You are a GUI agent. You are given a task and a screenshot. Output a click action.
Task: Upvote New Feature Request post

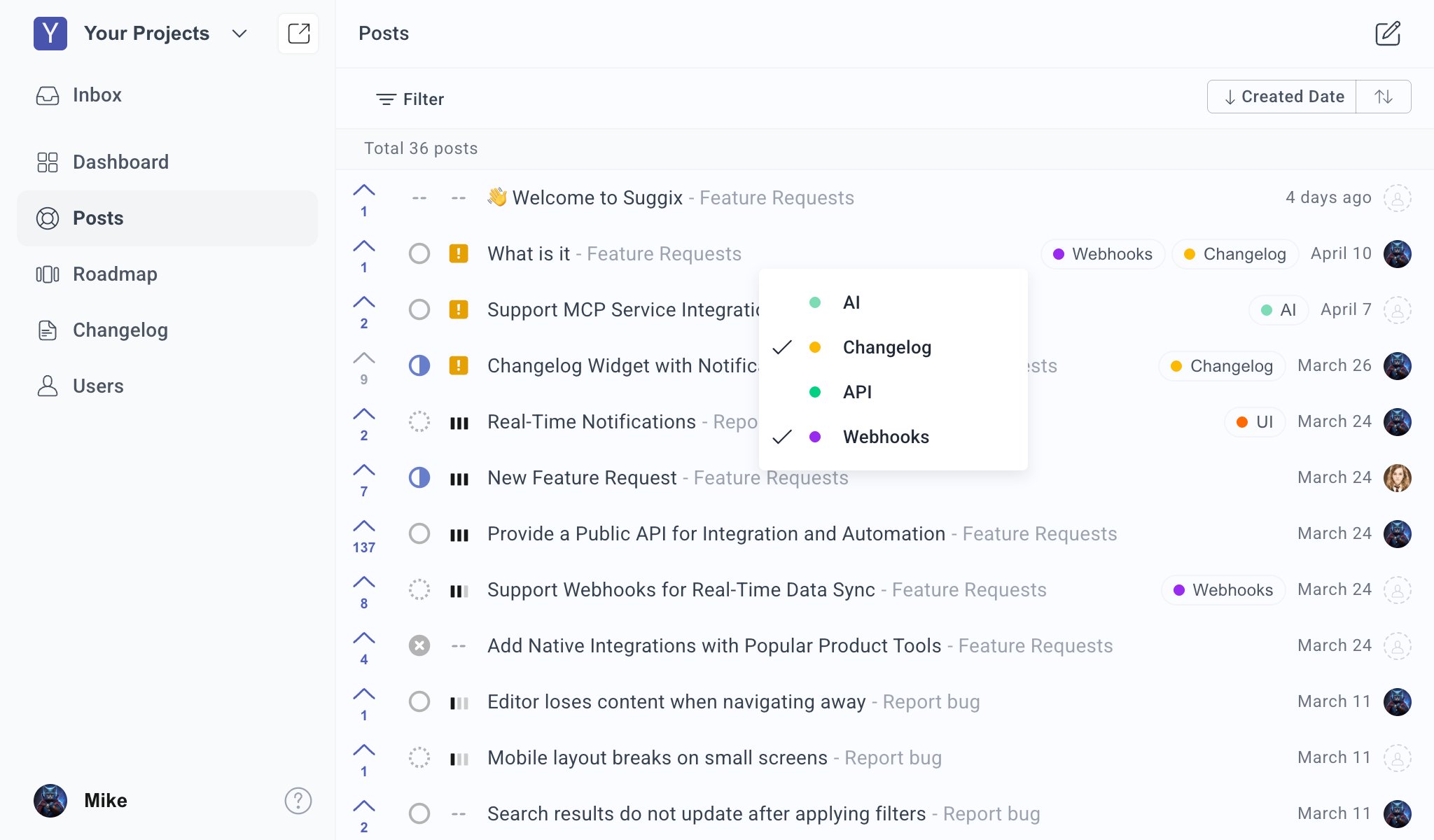(x=364, y=479)
